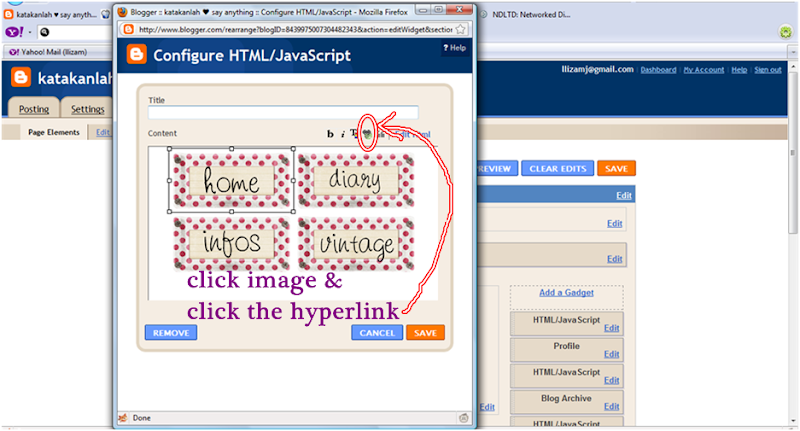
Task: Select the Page Elements sub-tab
Action: tap(54, 132)
